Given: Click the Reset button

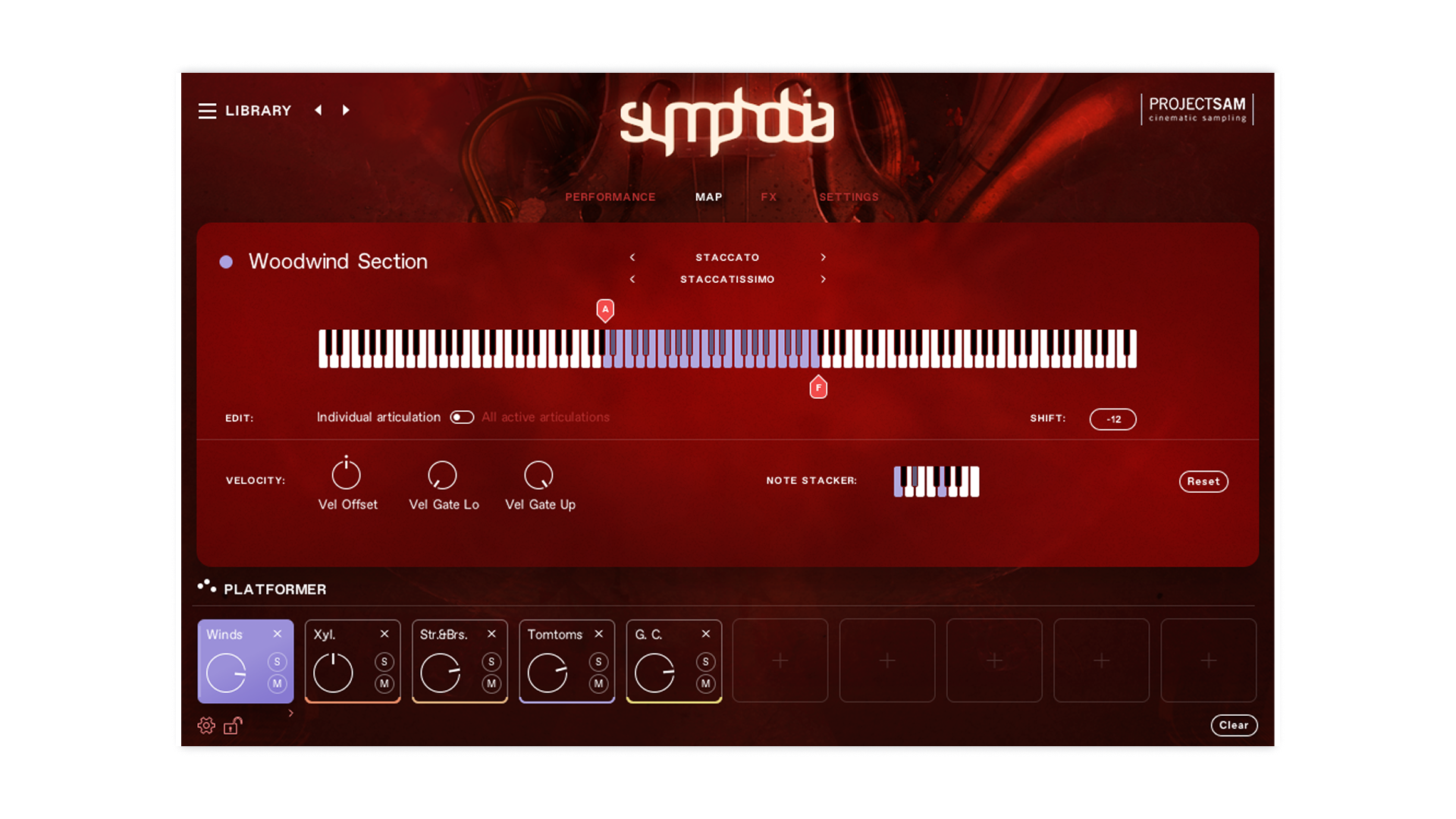Looking at the screenshot, I should (1203, 482).
